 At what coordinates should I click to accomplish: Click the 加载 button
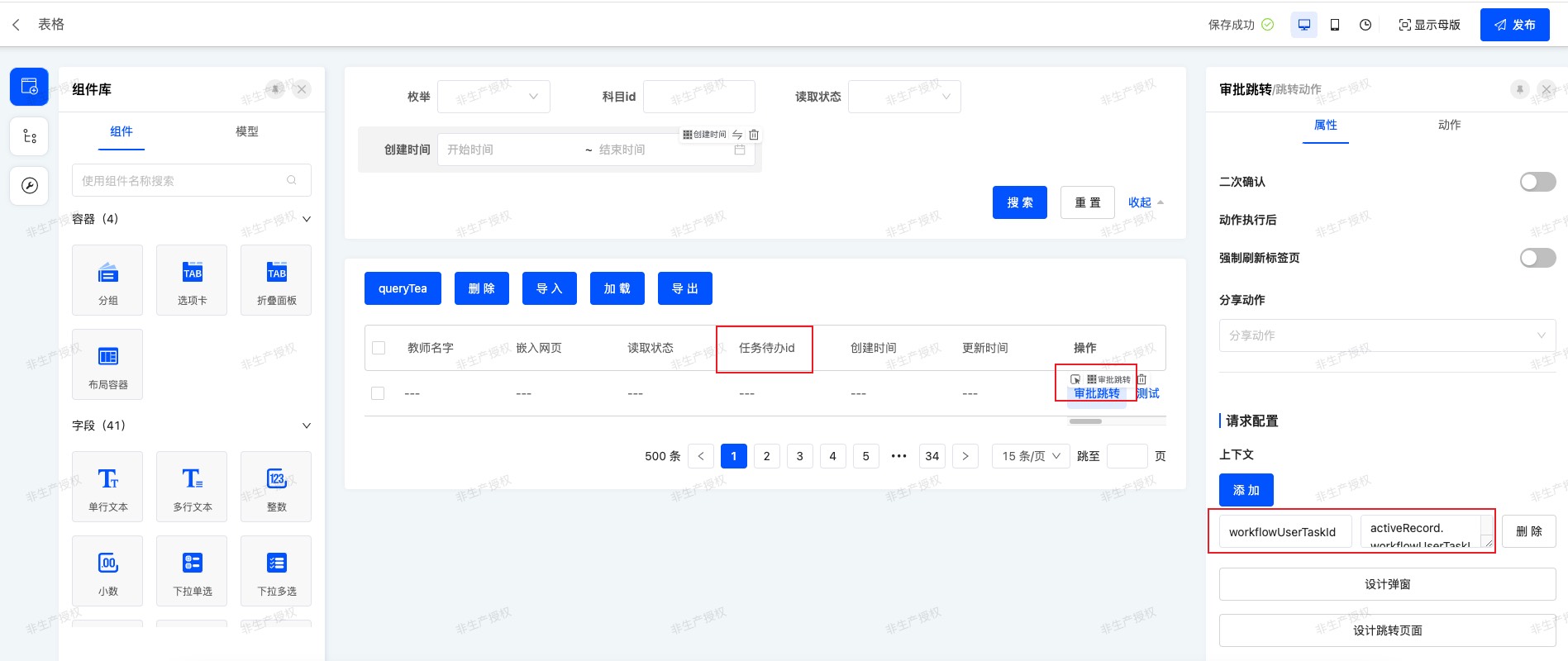pyautogui.click(x=617, y=288)
